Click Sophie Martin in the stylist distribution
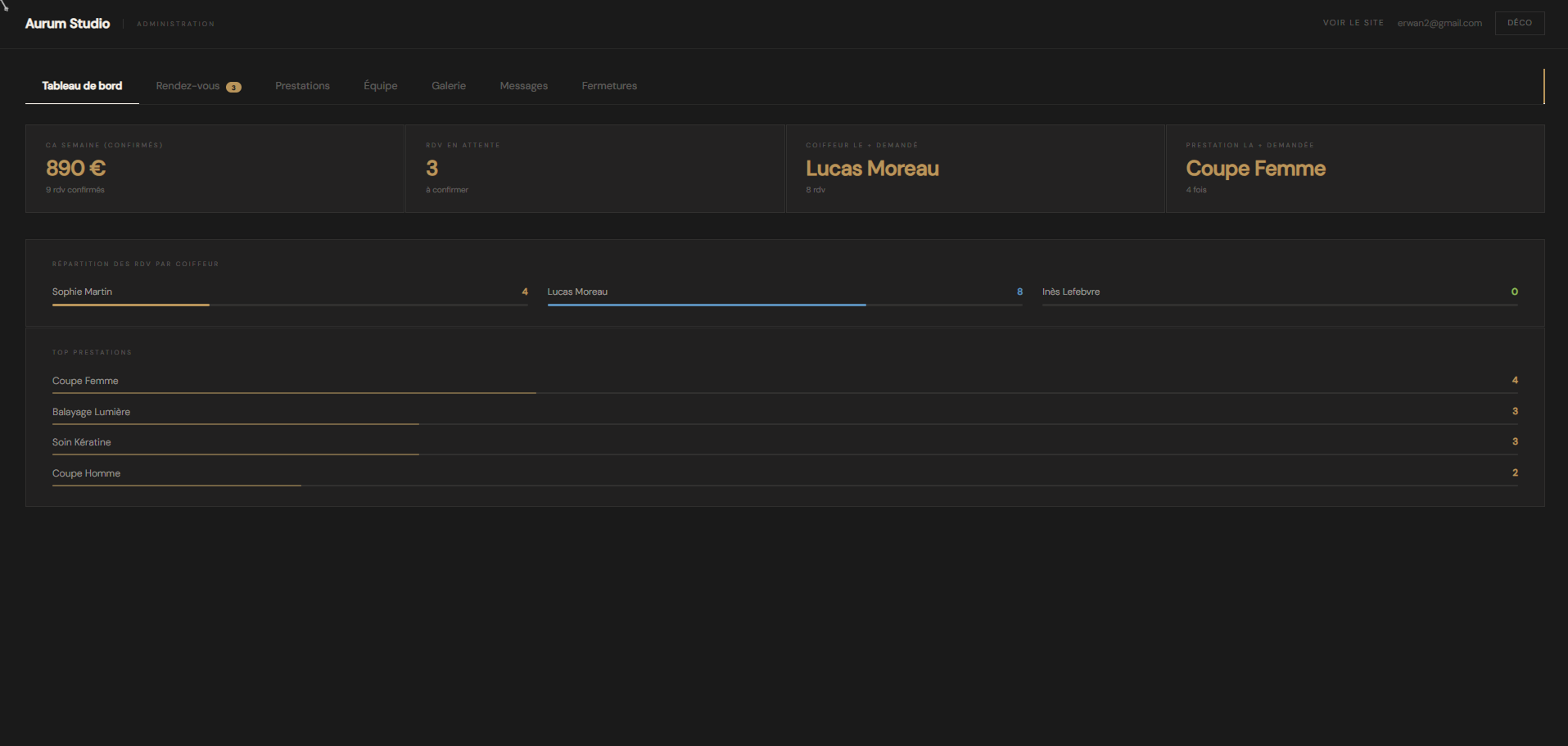Screen dimensions: 1568x746 [x=82, y=292]
